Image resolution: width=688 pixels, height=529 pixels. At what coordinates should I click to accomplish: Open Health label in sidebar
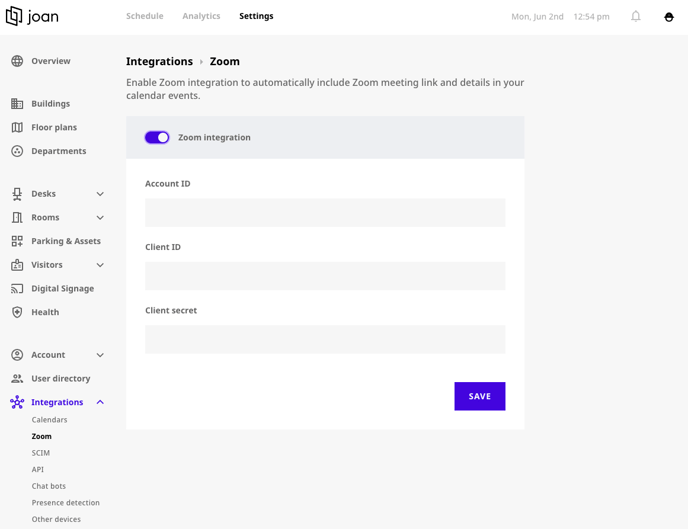[45, 312]
